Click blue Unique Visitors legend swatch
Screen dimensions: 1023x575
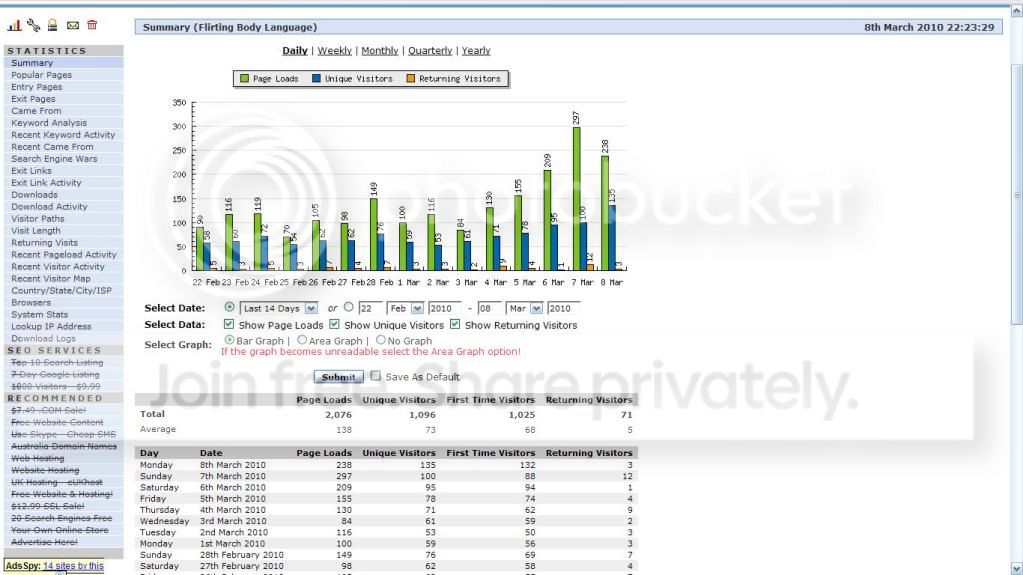coord(316,78)
